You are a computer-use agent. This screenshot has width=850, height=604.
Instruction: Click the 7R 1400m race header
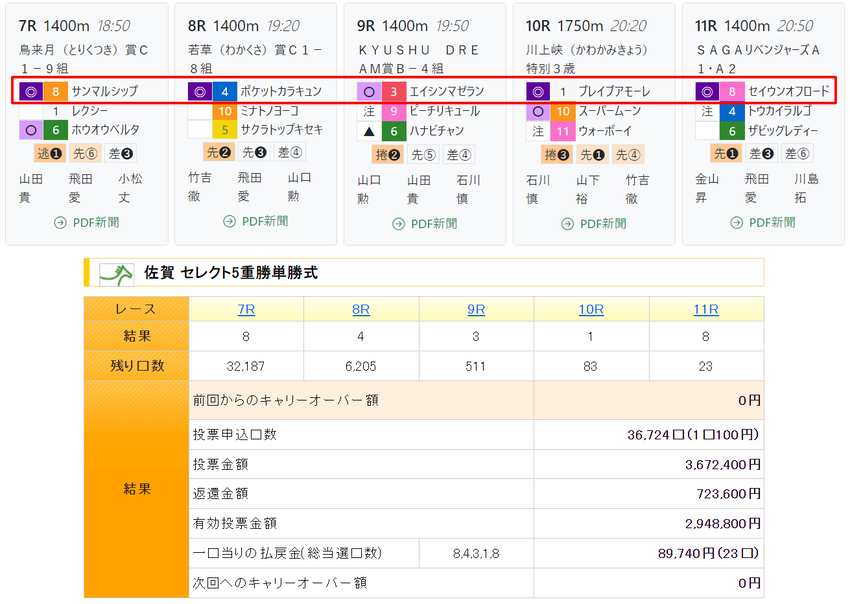pyautogui.click(x=74, y=25)
